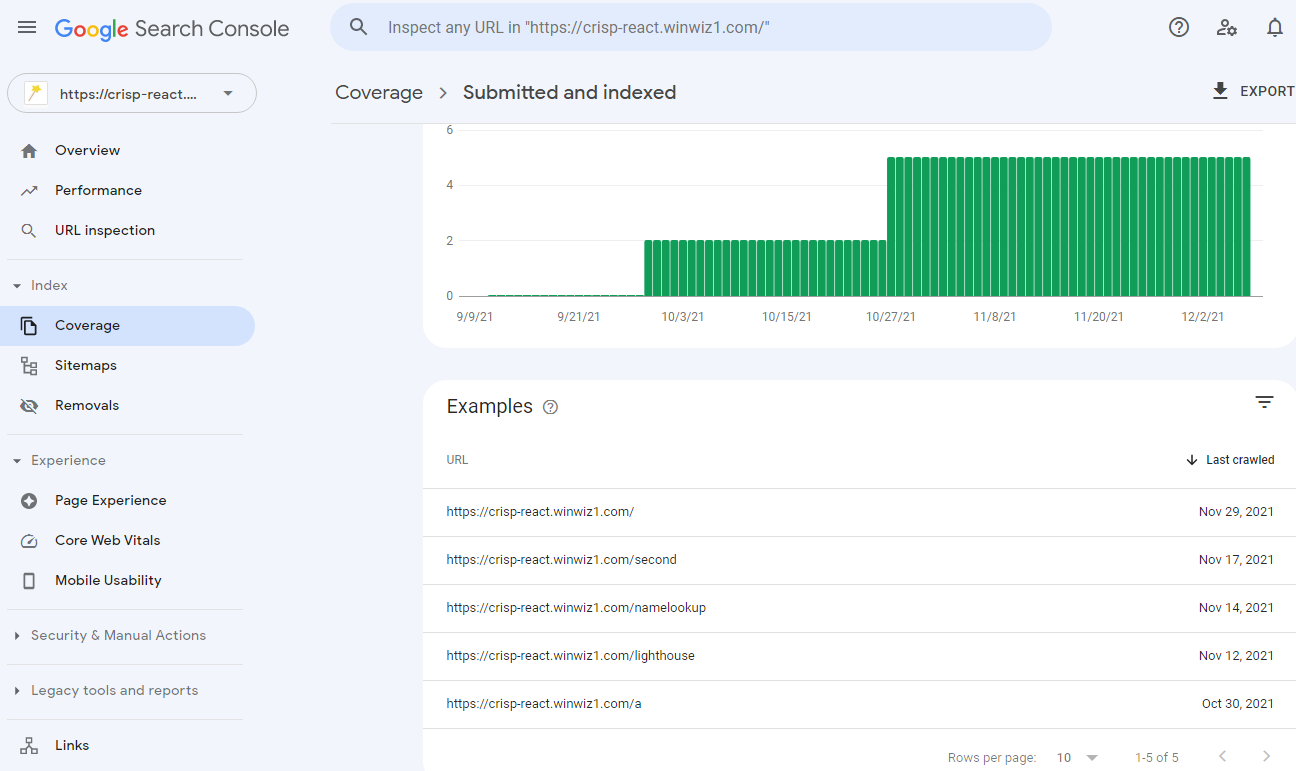Click Coverage breadcrumb link
The image size is (1296, 771).
click(379, 92)
